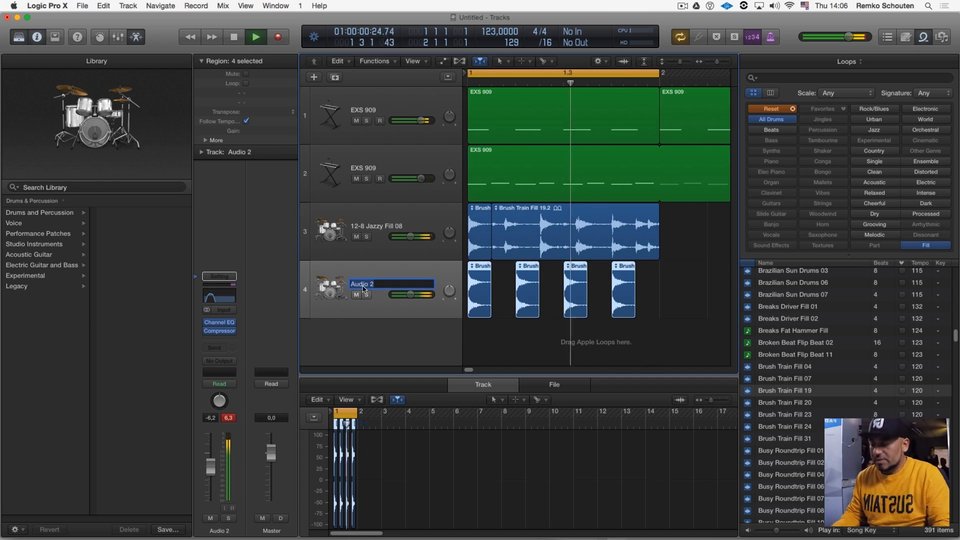Image resolution: width=960 pixels, height=540 pixels.
Task: Expand the Track: Audio 2 section
Action: [x=201, y=152]
